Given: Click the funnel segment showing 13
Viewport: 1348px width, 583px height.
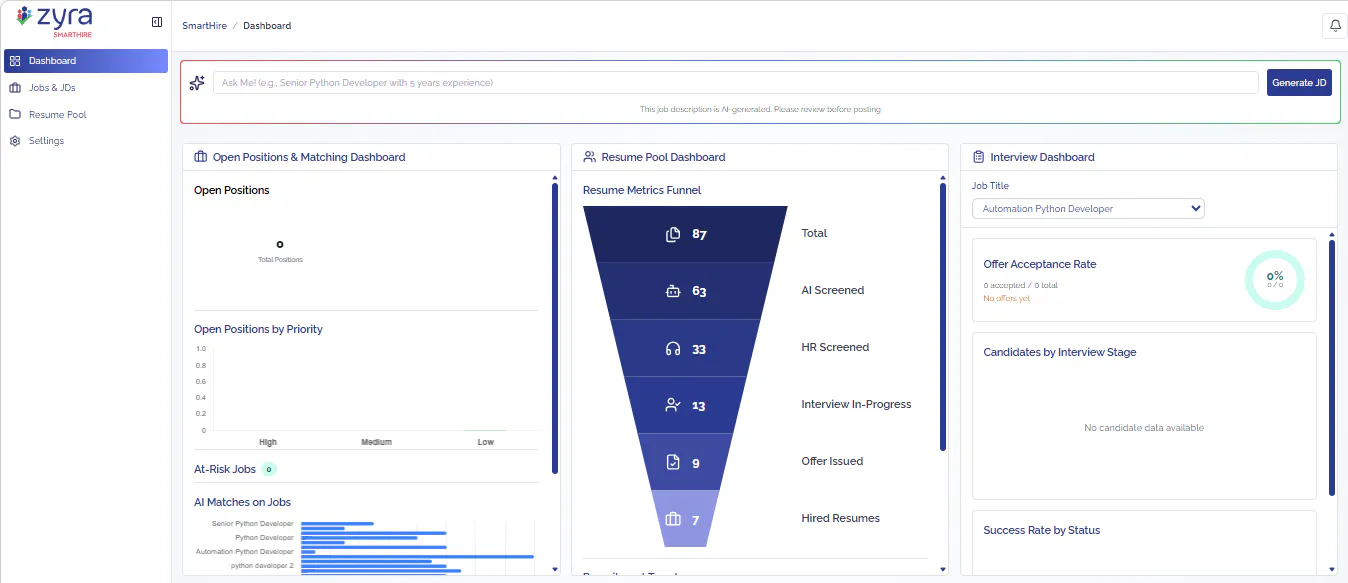Looking at the screenshot, I should [686, 405].
